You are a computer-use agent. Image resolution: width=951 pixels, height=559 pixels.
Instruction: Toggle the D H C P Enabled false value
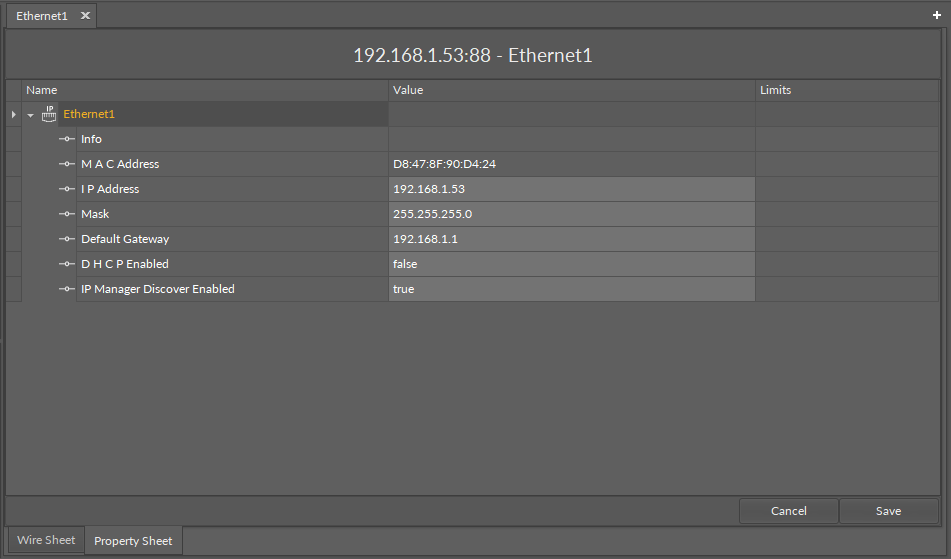click(571, 264)
